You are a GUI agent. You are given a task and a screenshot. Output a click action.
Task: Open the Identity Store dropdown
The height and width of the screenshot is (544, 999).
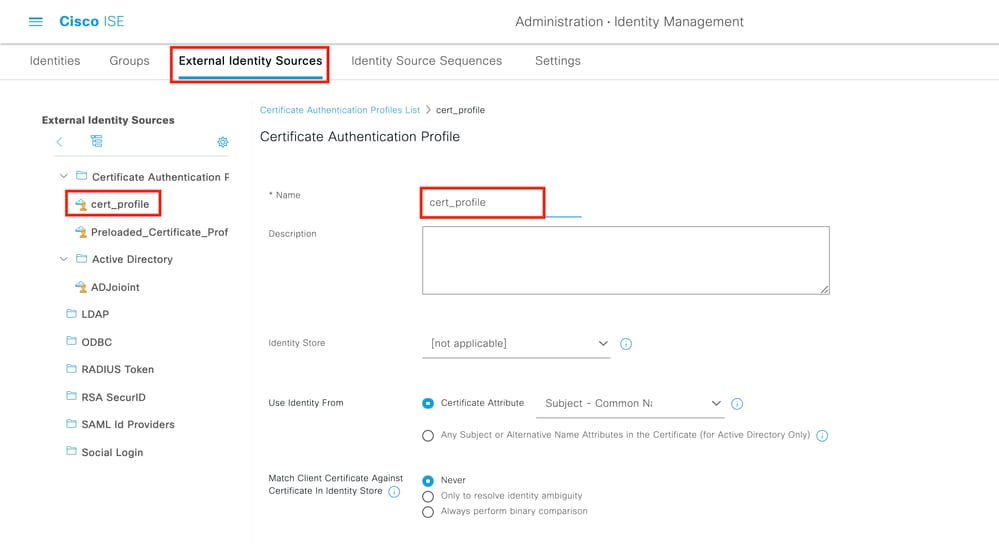point(516,344)
